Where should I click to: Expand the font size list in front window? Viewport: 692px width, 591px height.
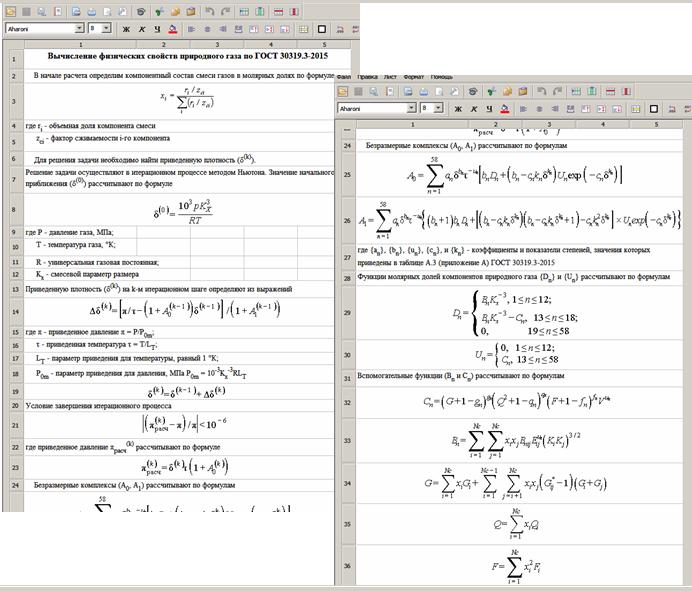(437, 108)
